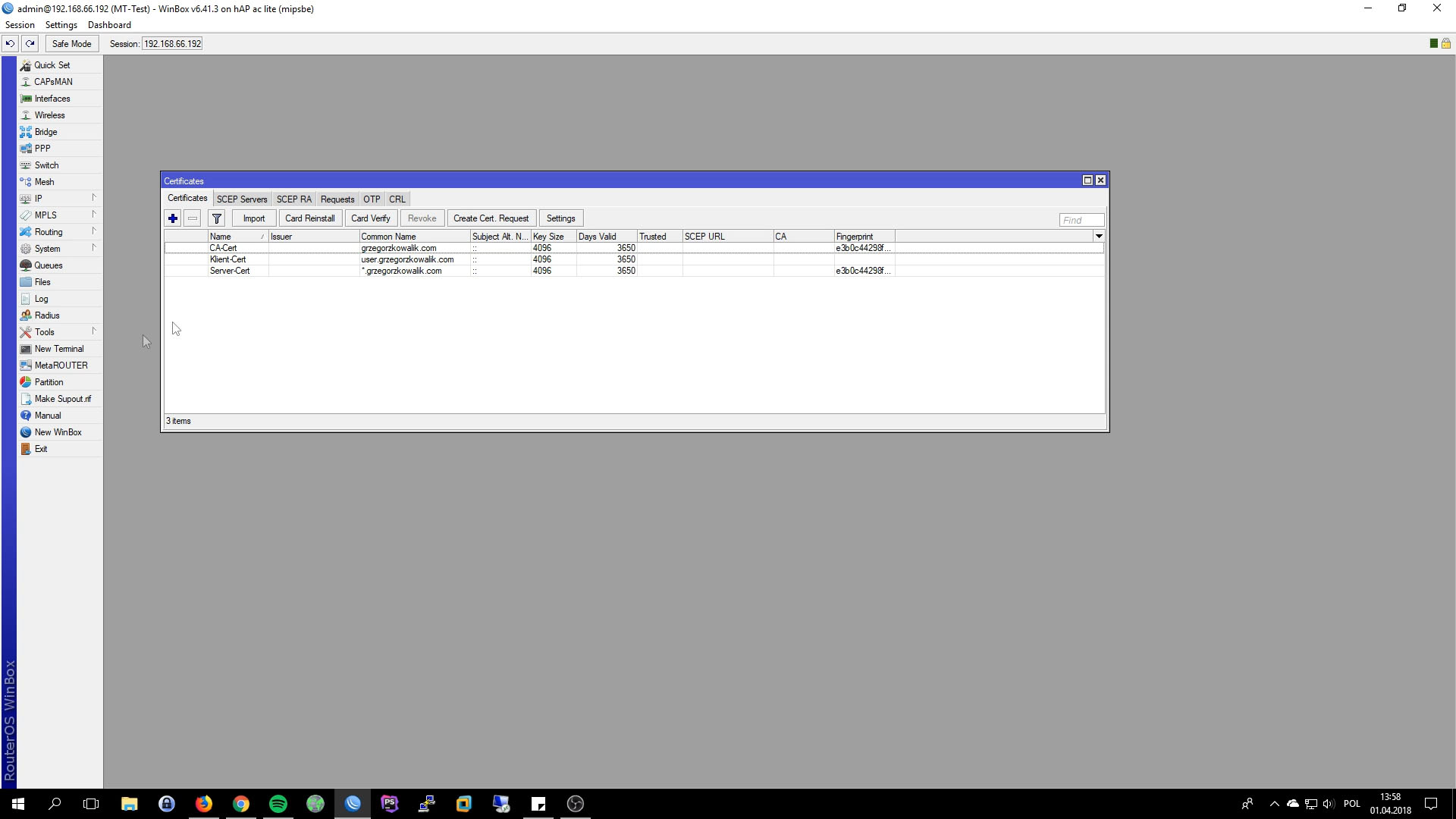Open Quick Set from the sidebar
The width and height of the screenshot is (1456, 819).
pyautogui.click(x=59, y=65)
